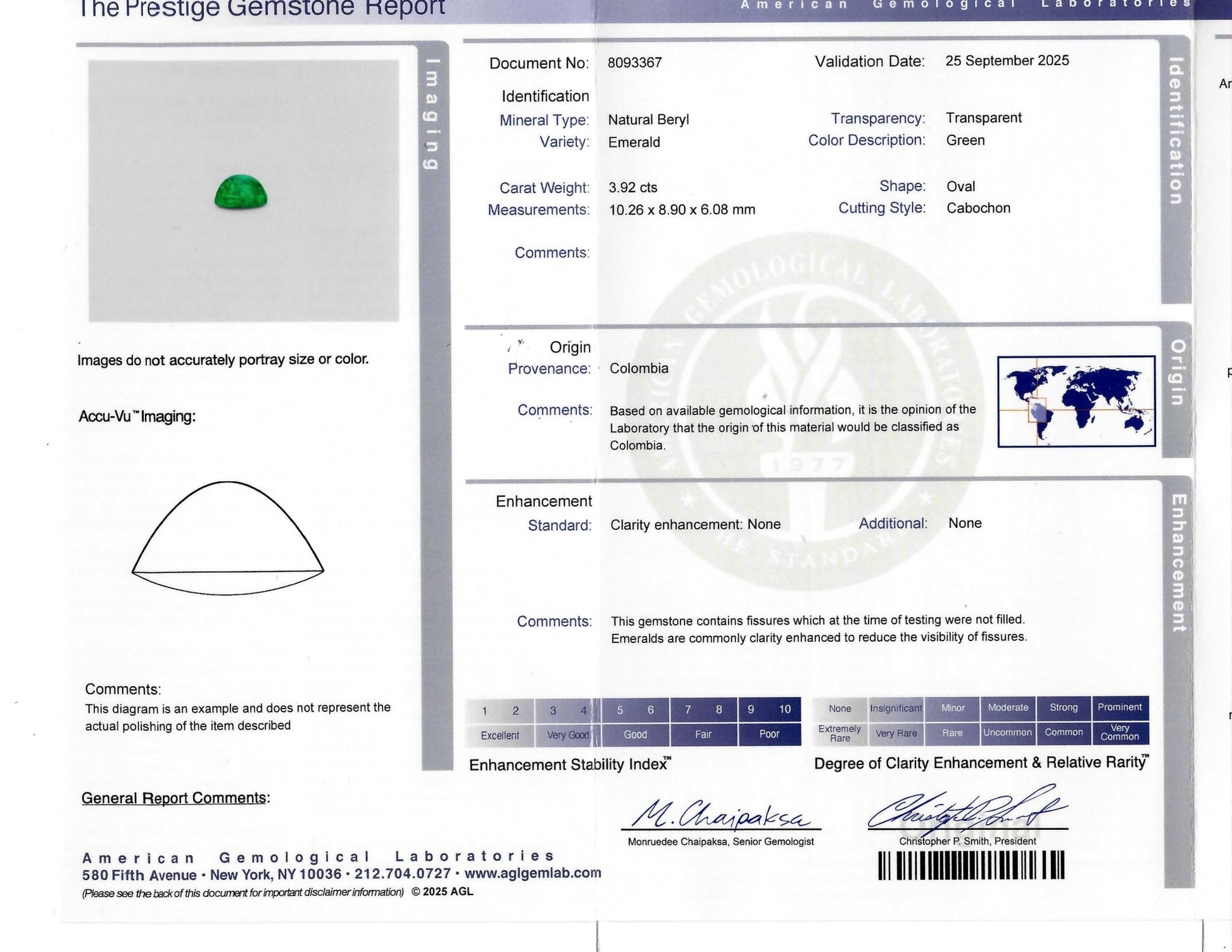Click the mineral type value Natural Beryl

coord(648,120)
